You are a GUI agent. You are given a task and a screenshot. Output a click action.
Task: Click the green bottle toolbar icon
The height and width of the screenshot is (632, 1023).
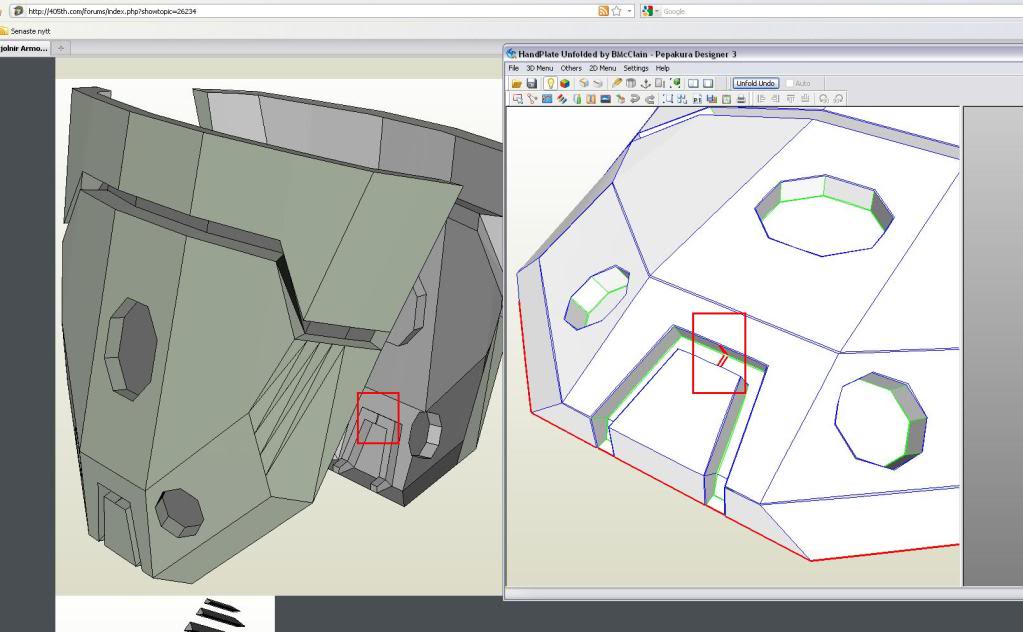[577, 99]
